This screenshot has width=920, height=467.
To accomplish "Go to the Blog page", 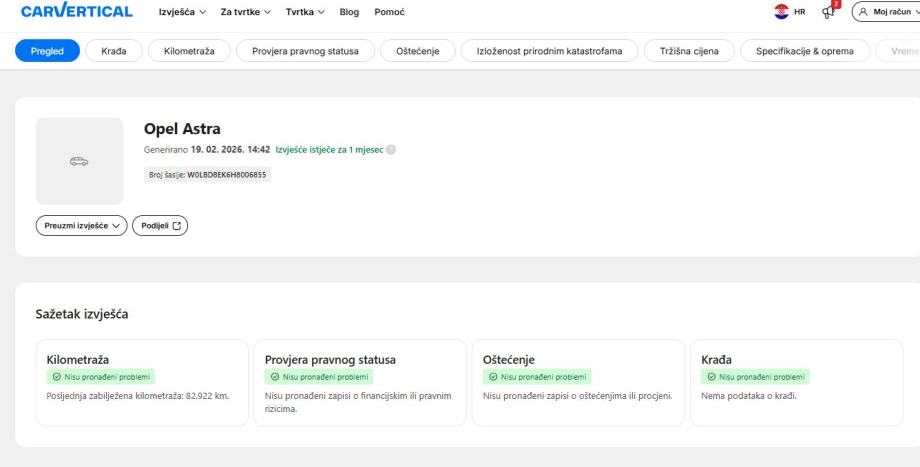I will coord(349,11).
